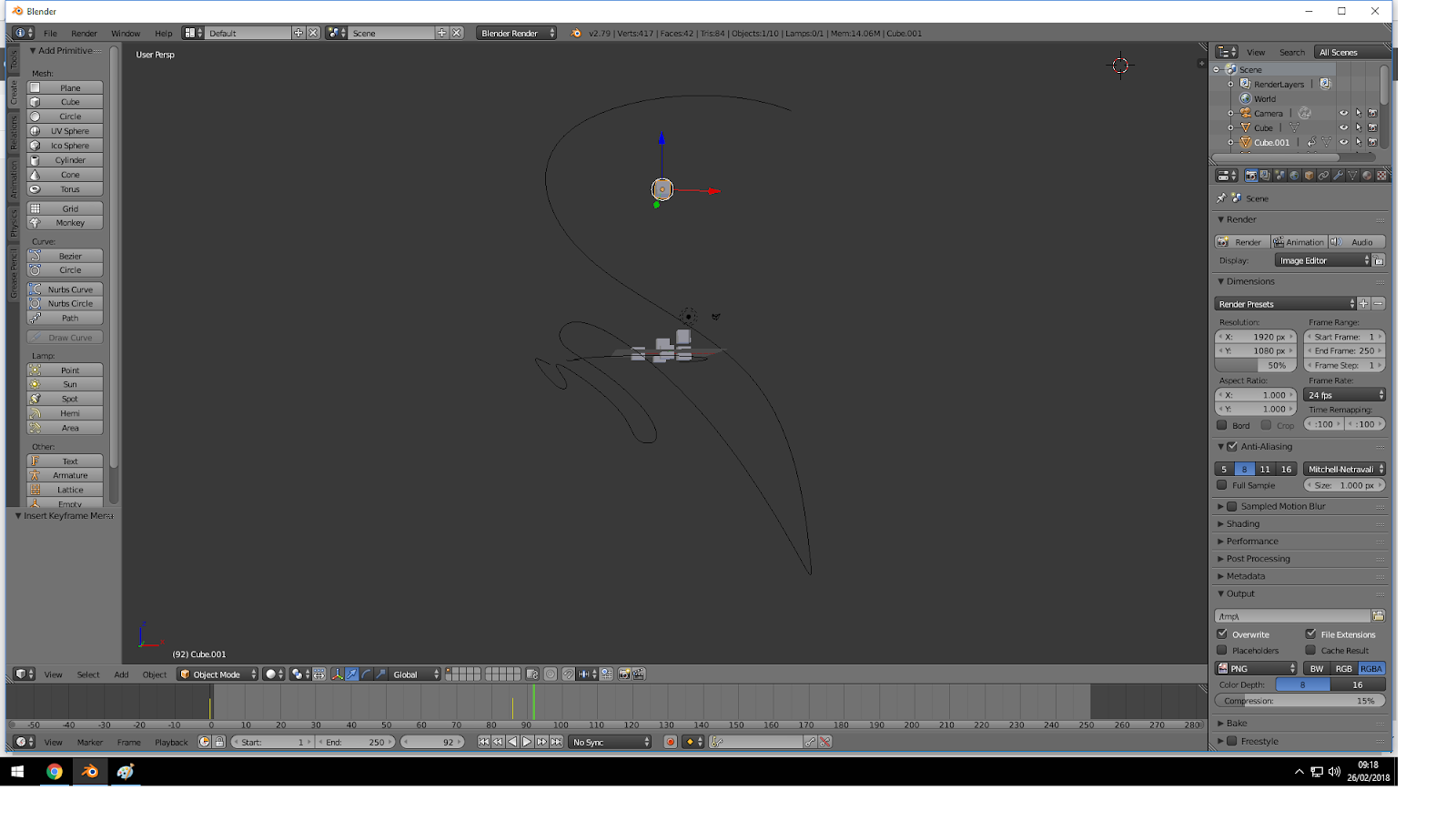Adjust the Compression slider in Output settings
The image size is (1456, 821).
pos(1299,700)
